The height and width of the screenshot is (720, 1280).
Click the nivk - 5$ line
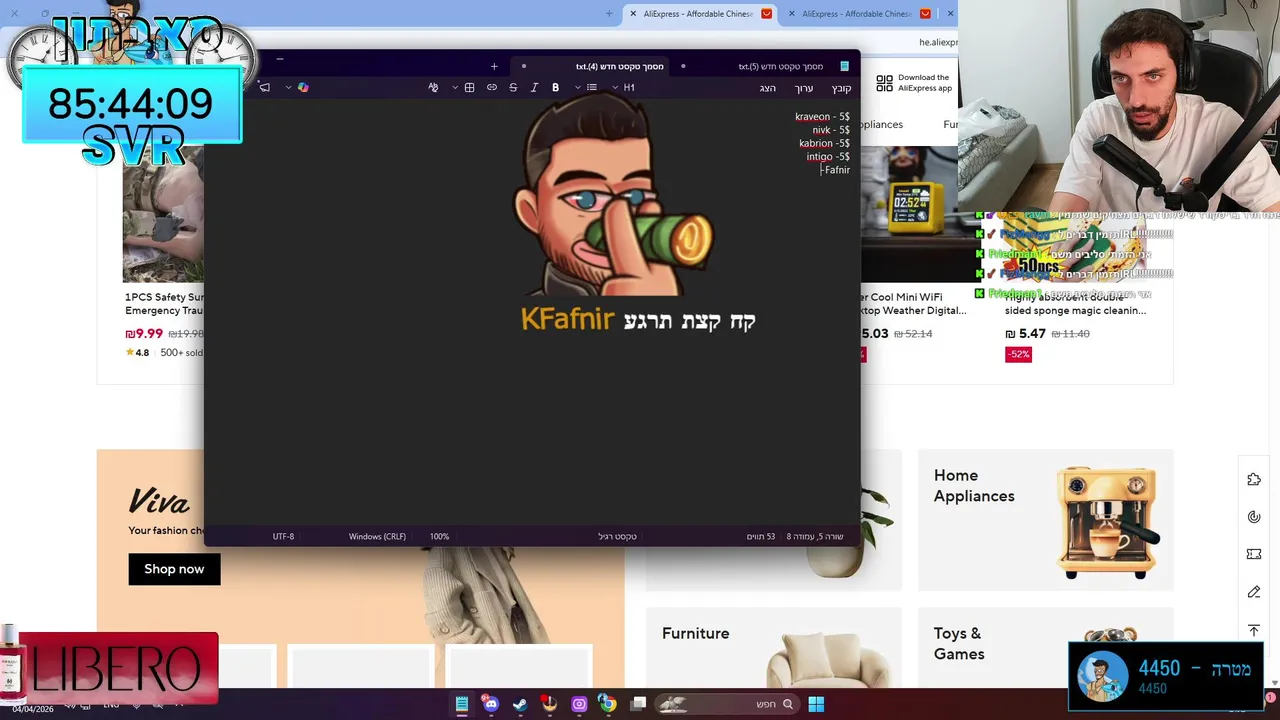(x=831, y=130)
